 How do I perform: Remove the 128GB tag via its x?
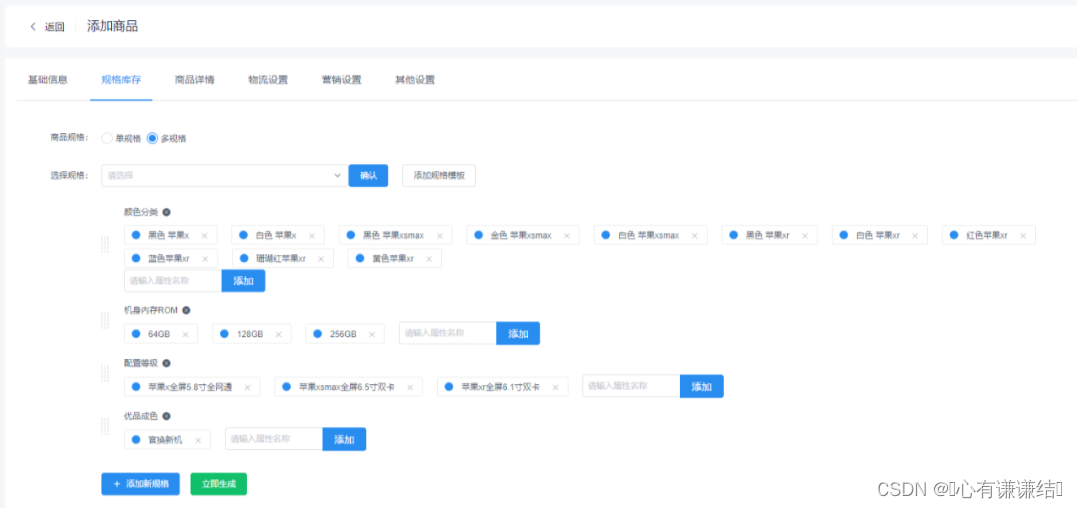pos(278,334)
